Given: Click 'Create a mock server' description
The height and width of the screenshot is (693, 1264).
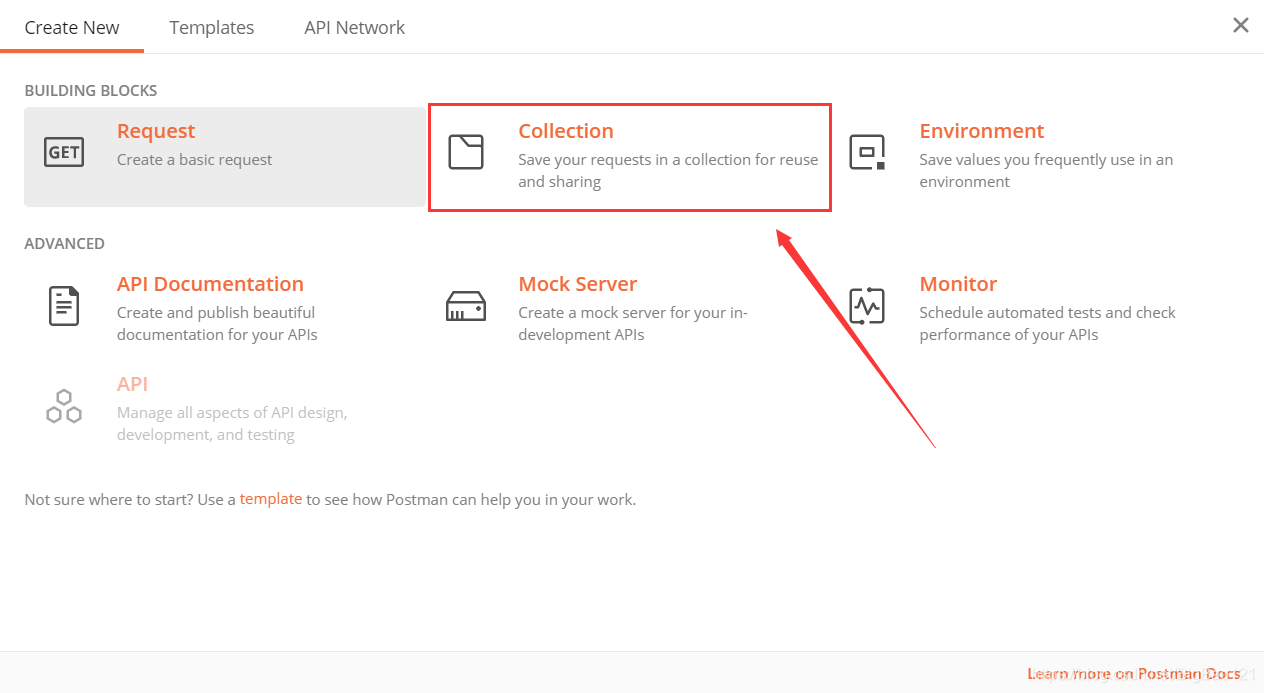Looking at the screenshot, I should click(x=633, y=324).
